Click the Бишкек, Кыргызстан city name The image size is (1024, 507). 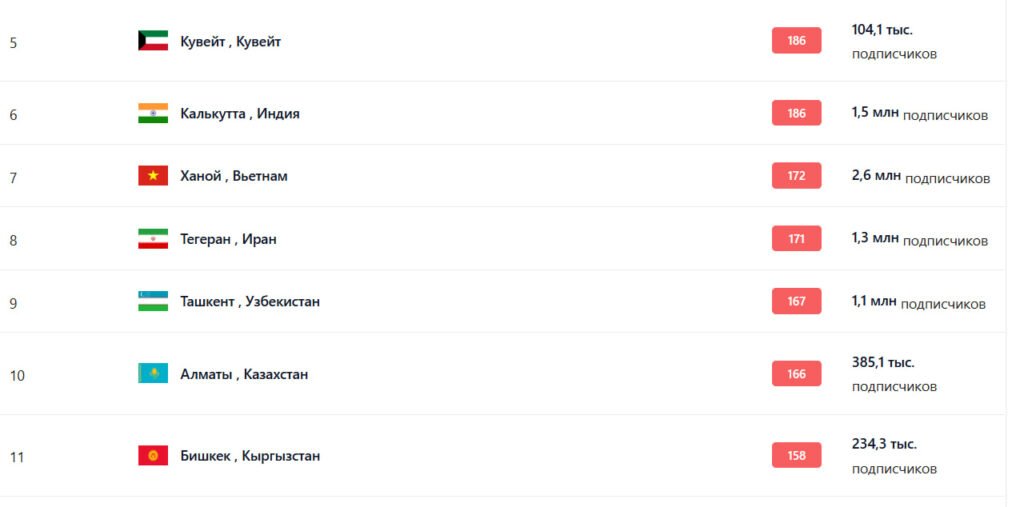pos(250,456)
